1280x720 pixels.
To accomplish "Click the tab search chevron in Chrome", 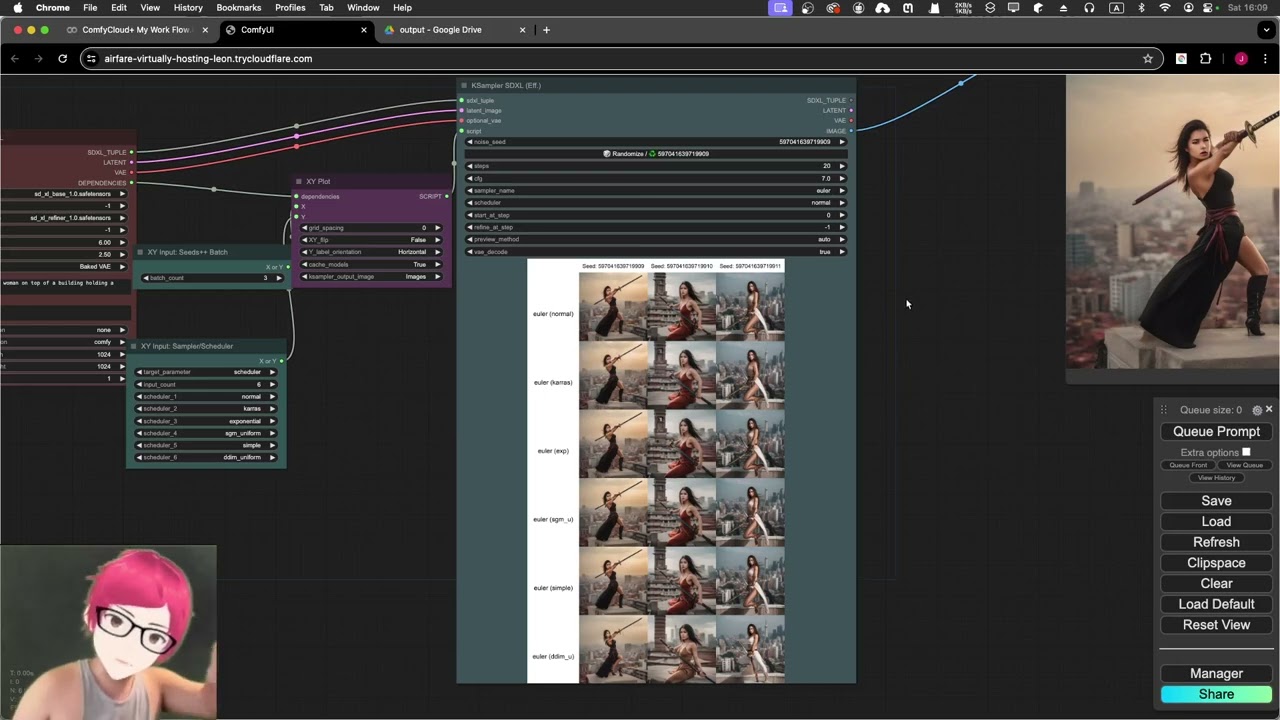I will point(1265,30).
